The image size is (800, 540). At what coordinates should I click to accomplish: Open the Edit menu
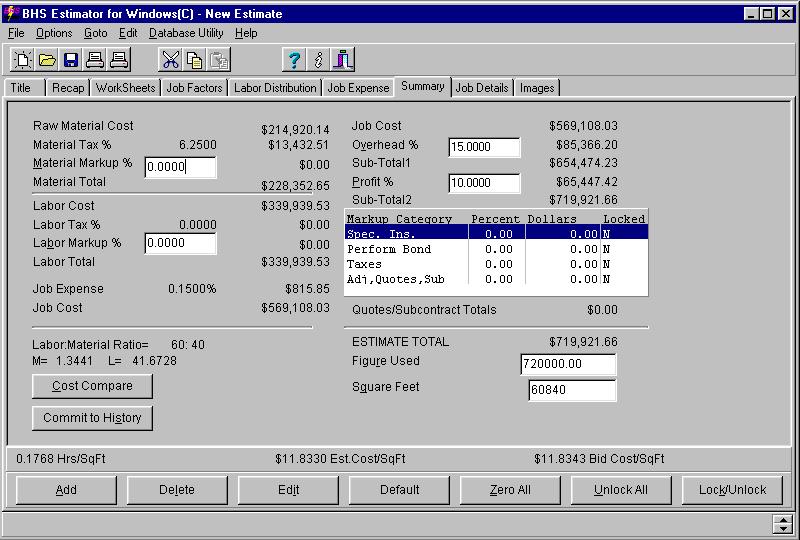point(128,33)
